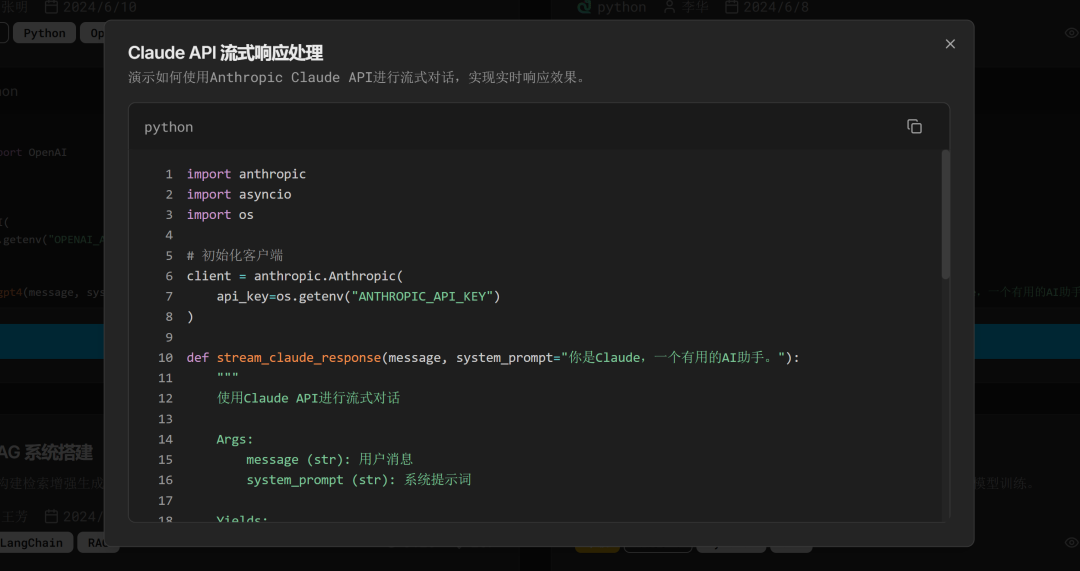
Task: Click the python language icon at top
Action: point(585,7)
